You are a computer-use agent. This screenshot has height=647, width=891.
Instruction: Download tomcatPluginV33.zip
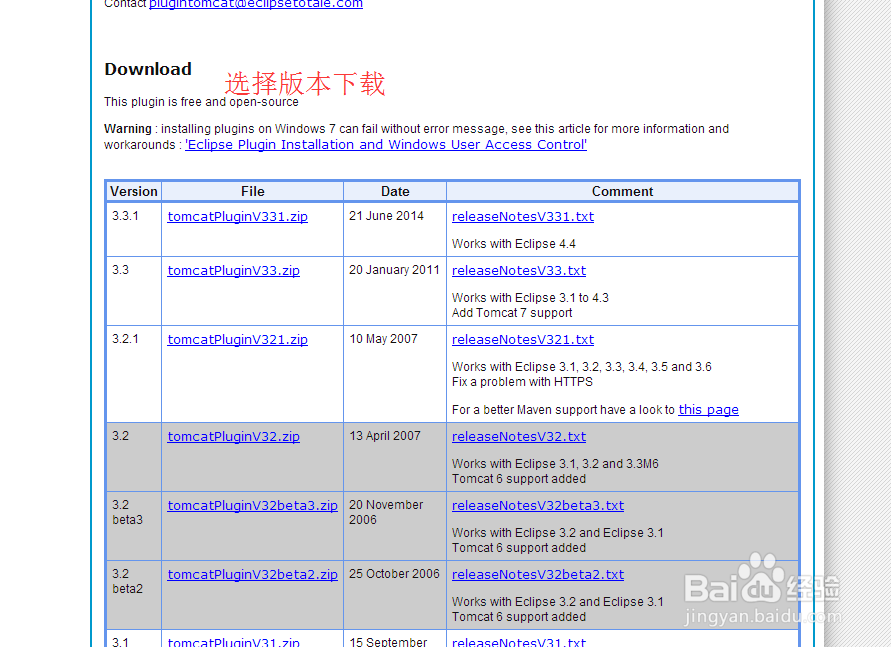click(234, 271)
